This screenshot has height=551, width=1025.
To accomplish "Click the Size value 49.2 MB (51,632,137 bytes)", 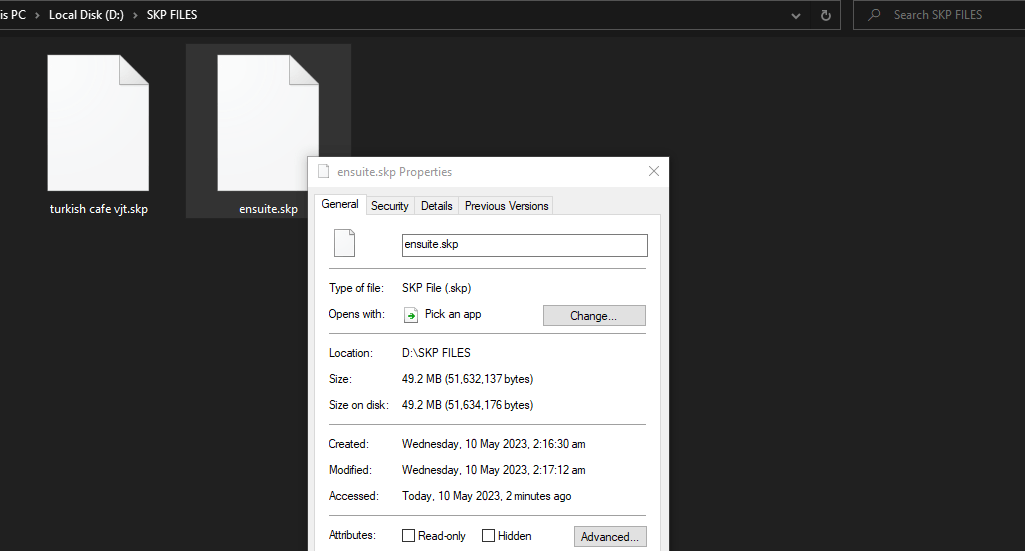I will tap(467, 379).
